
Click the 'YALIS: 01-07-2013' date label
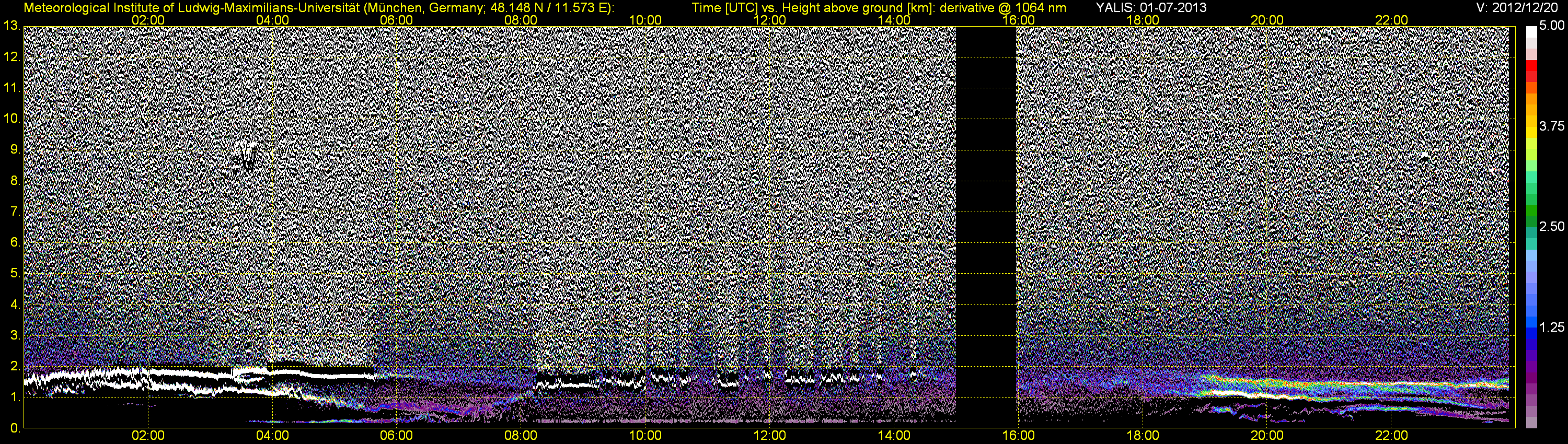coord(1150,7)
